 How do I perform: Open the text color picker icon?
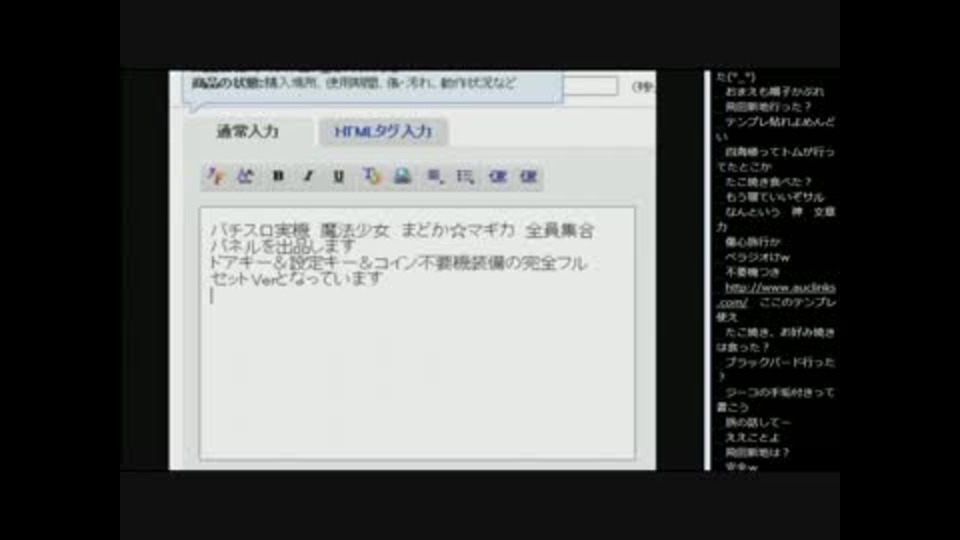371,176
